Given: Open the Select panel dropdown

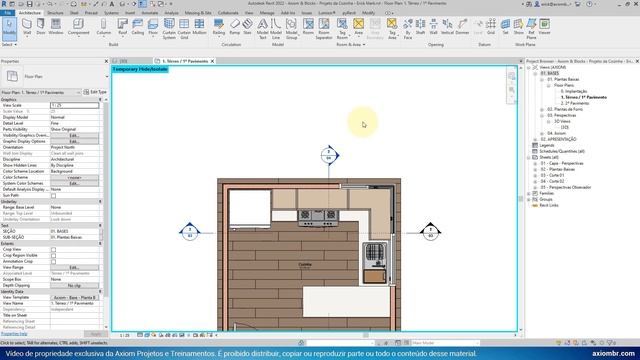Looking at the screenshot, I should 9,44.
